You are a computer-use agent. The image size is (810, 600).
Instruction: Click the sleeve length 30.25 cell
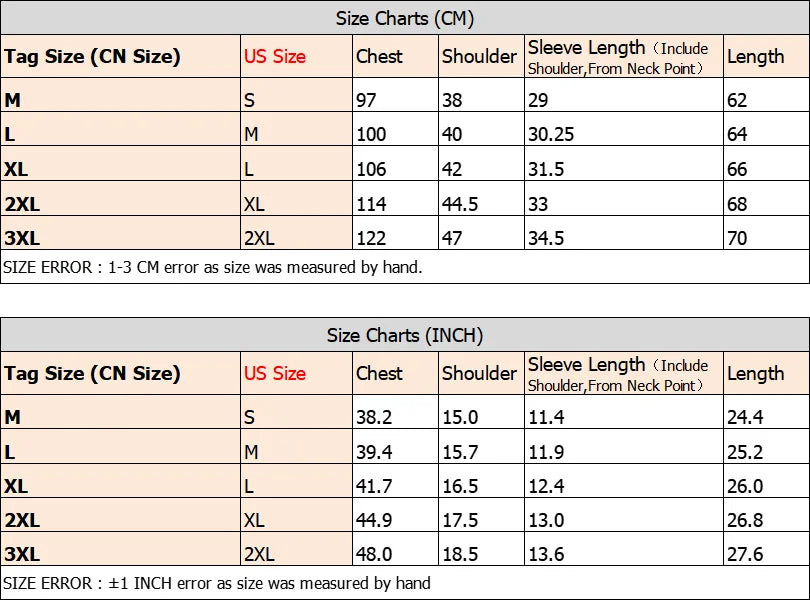[x=550, y=135]
